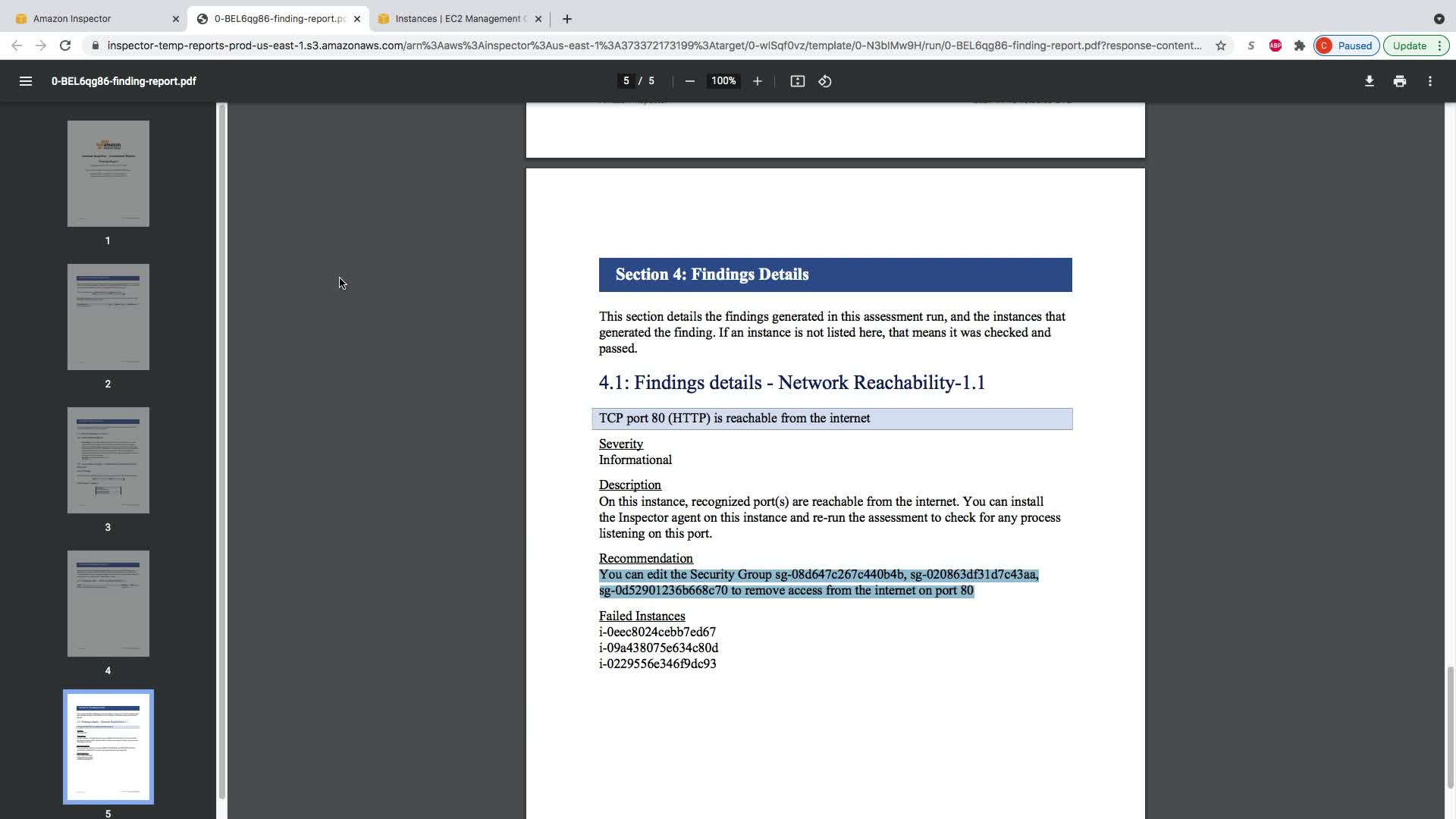
Task: Open the tab search dropdown arrow
Action: [x=1439, y=18]
